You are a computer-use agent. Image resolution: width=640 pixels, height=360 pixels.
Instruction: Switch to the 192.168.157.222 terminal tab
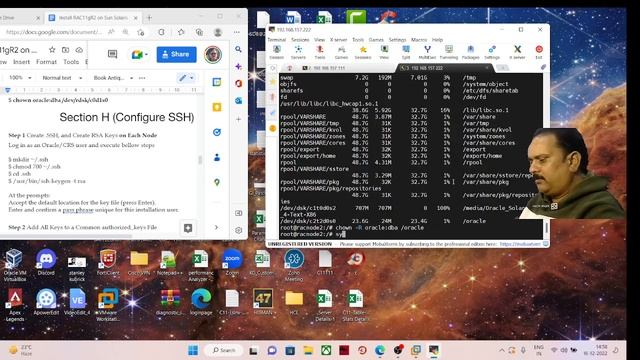click(445, 68)
